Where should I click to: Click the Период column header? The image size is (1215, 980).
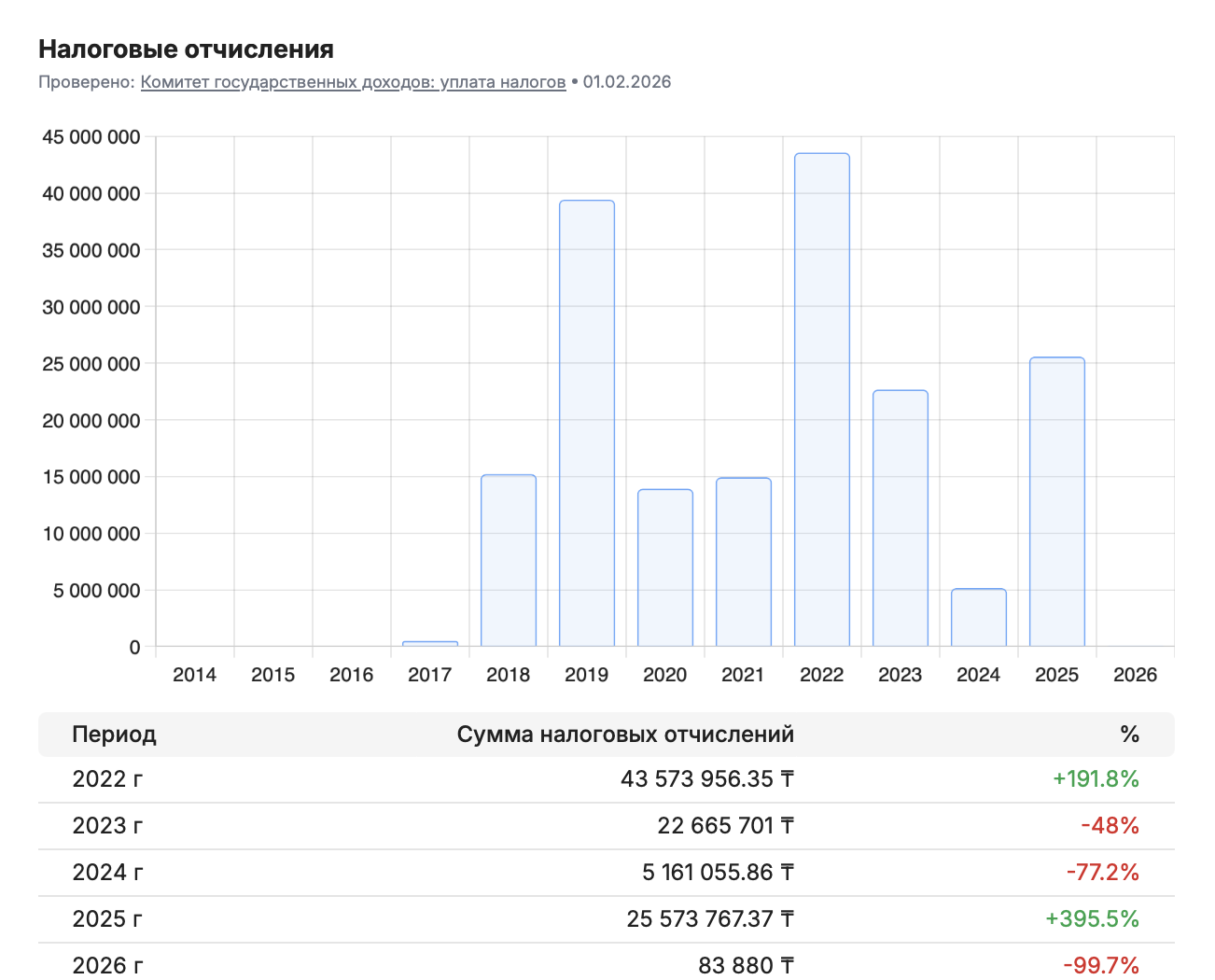pos(114,735)
